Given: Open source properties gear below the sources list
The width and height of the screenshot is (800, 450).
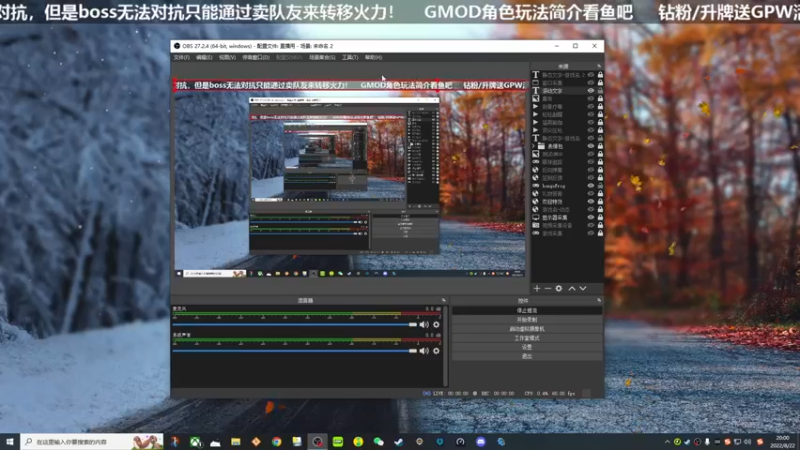Looking at the screenshot, I should 559,289.
